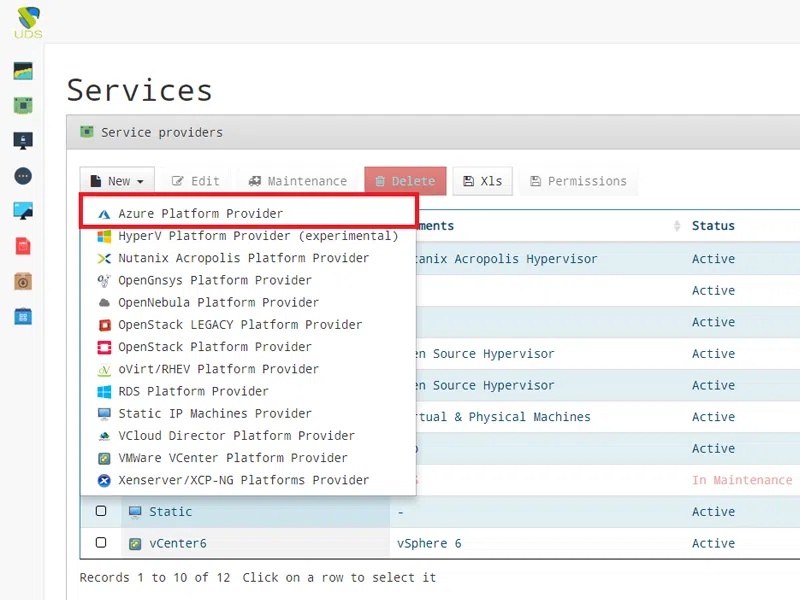Choose oVirt/RHEV Platform Provider
The width and height of the screenshot is (800, 600).
(248, 369)
